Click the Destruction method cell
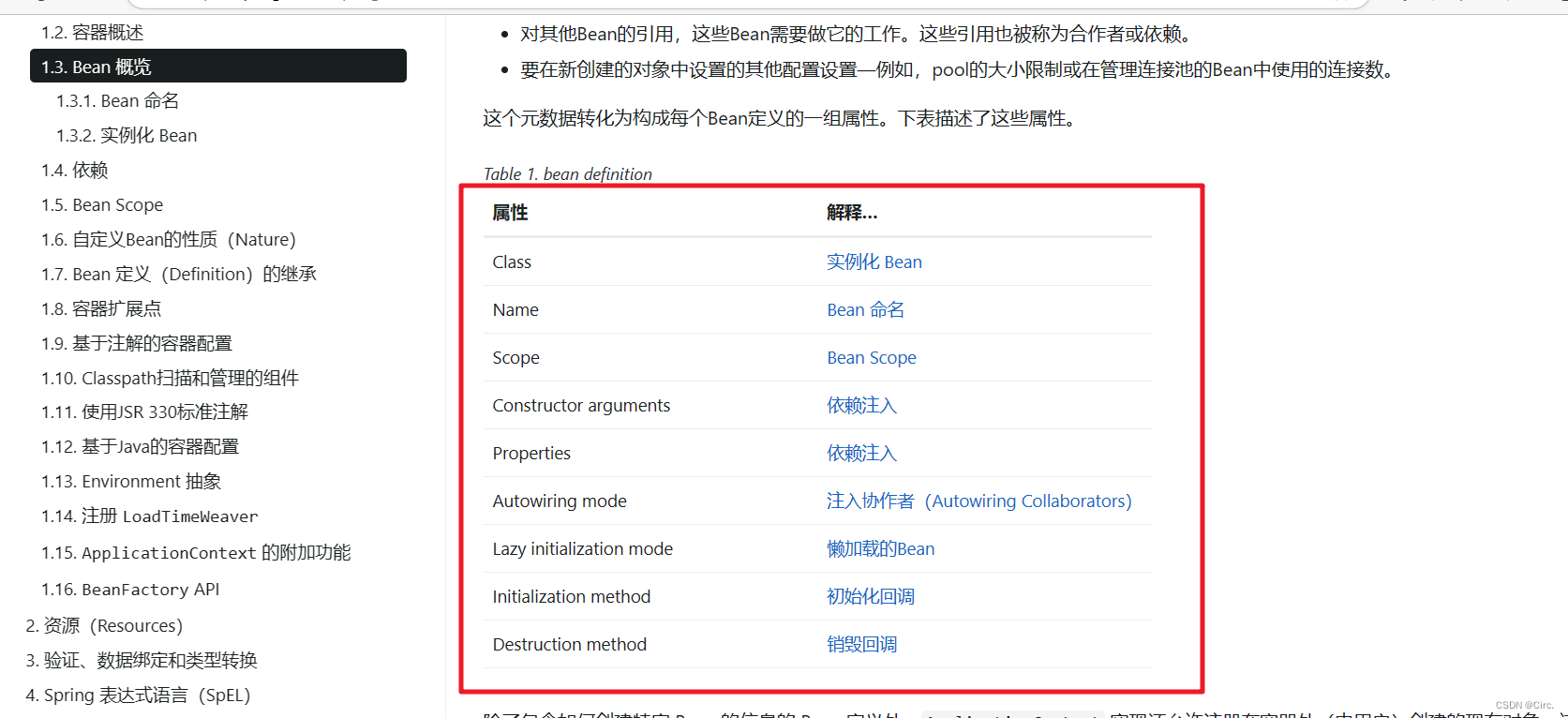Screen dimensions: 1568x718 tap(570, 645)
